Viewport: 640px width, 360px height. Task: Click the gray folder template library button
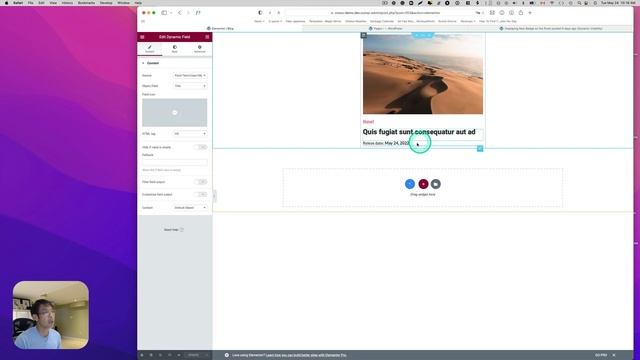click(436, 184)
